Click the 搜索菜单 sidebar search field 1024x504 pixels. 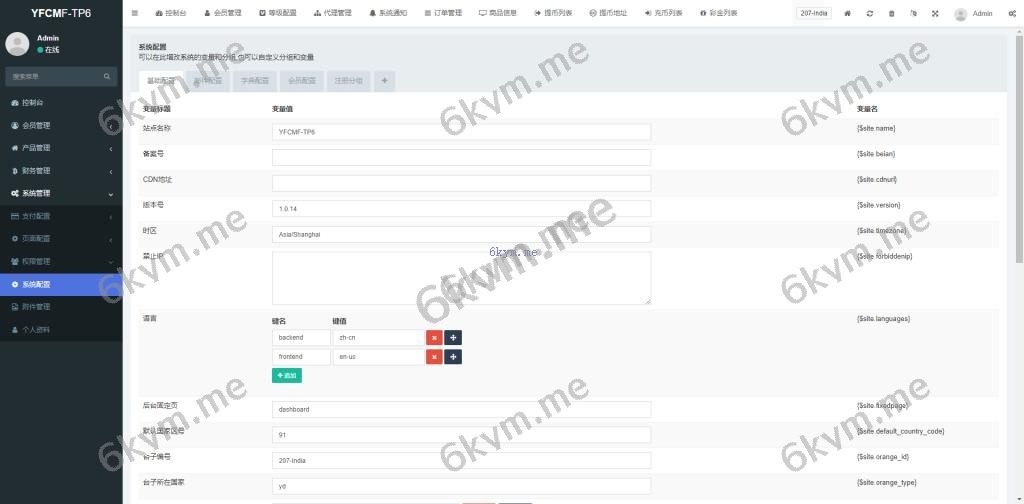[52, 76]
